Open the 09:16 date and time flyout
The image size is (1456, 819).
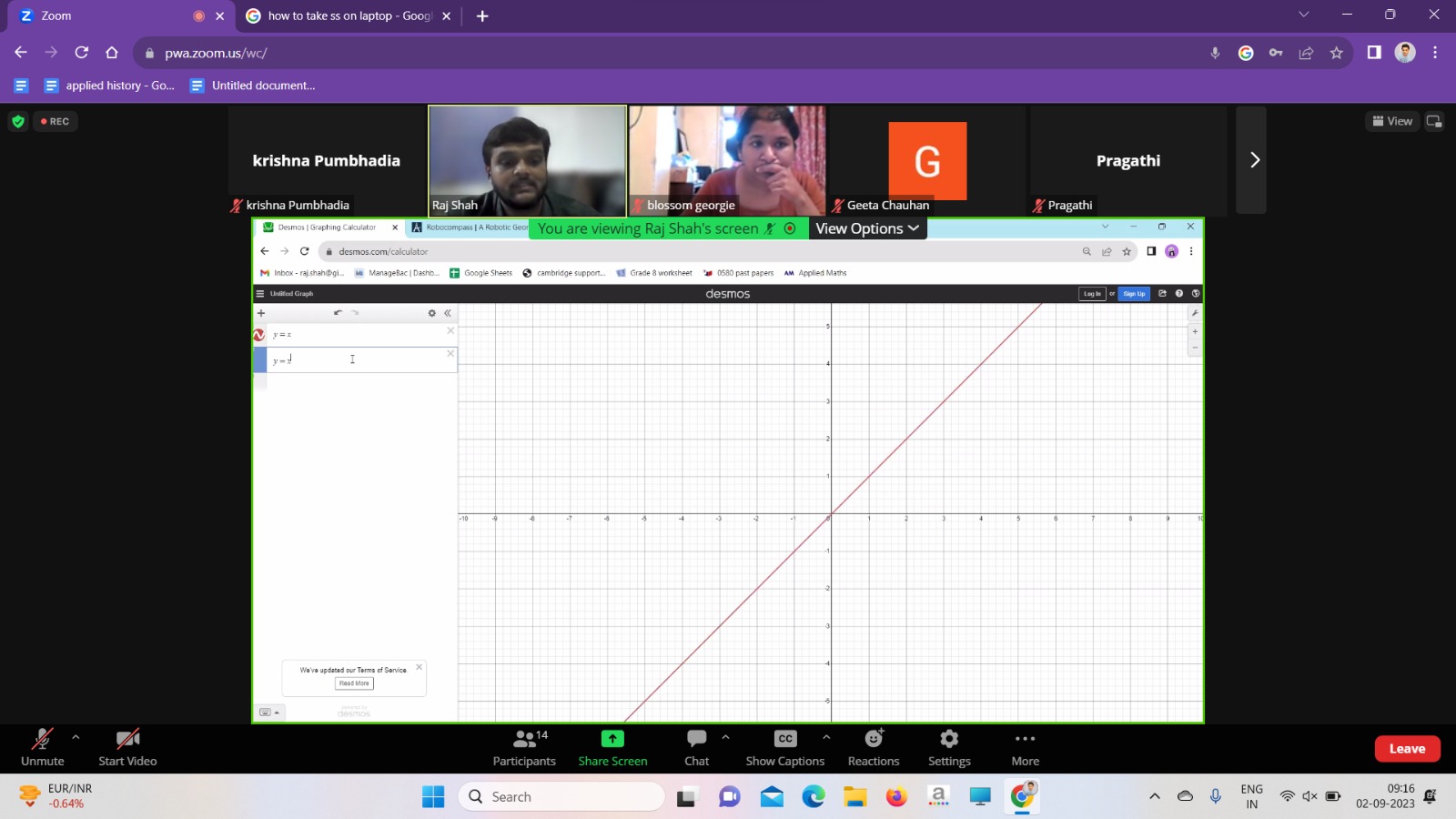tap(1385, 796)
